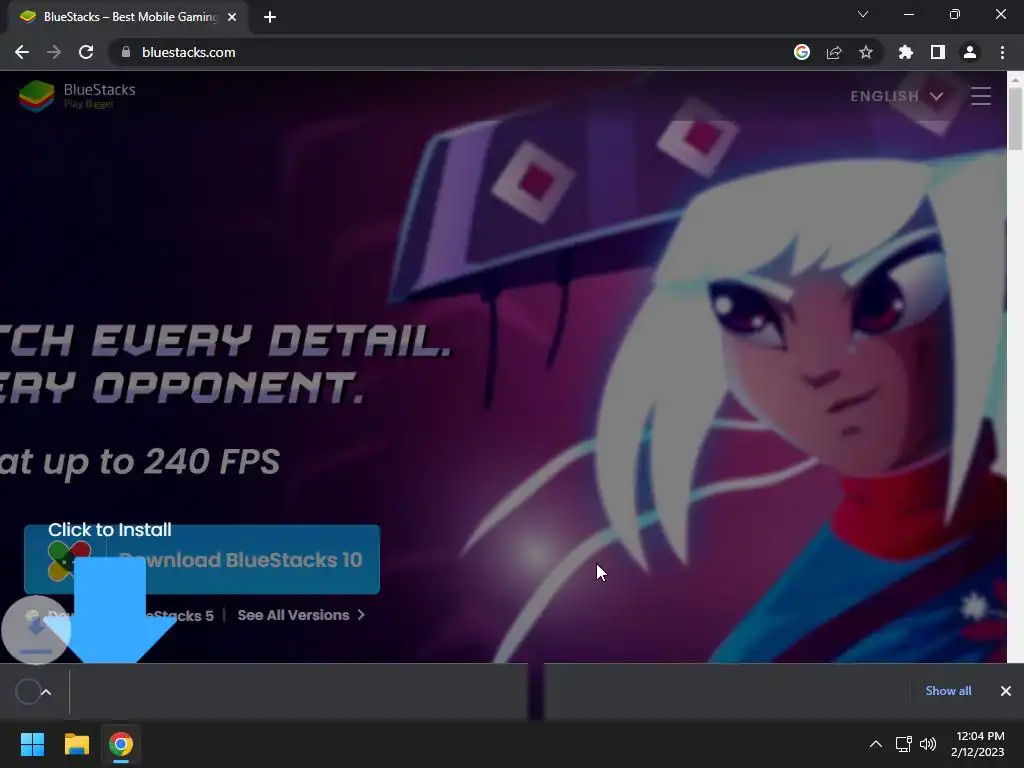Reload the bluestacks.com page
This screenshot has width=1024, height=768.
coord(86,52)
